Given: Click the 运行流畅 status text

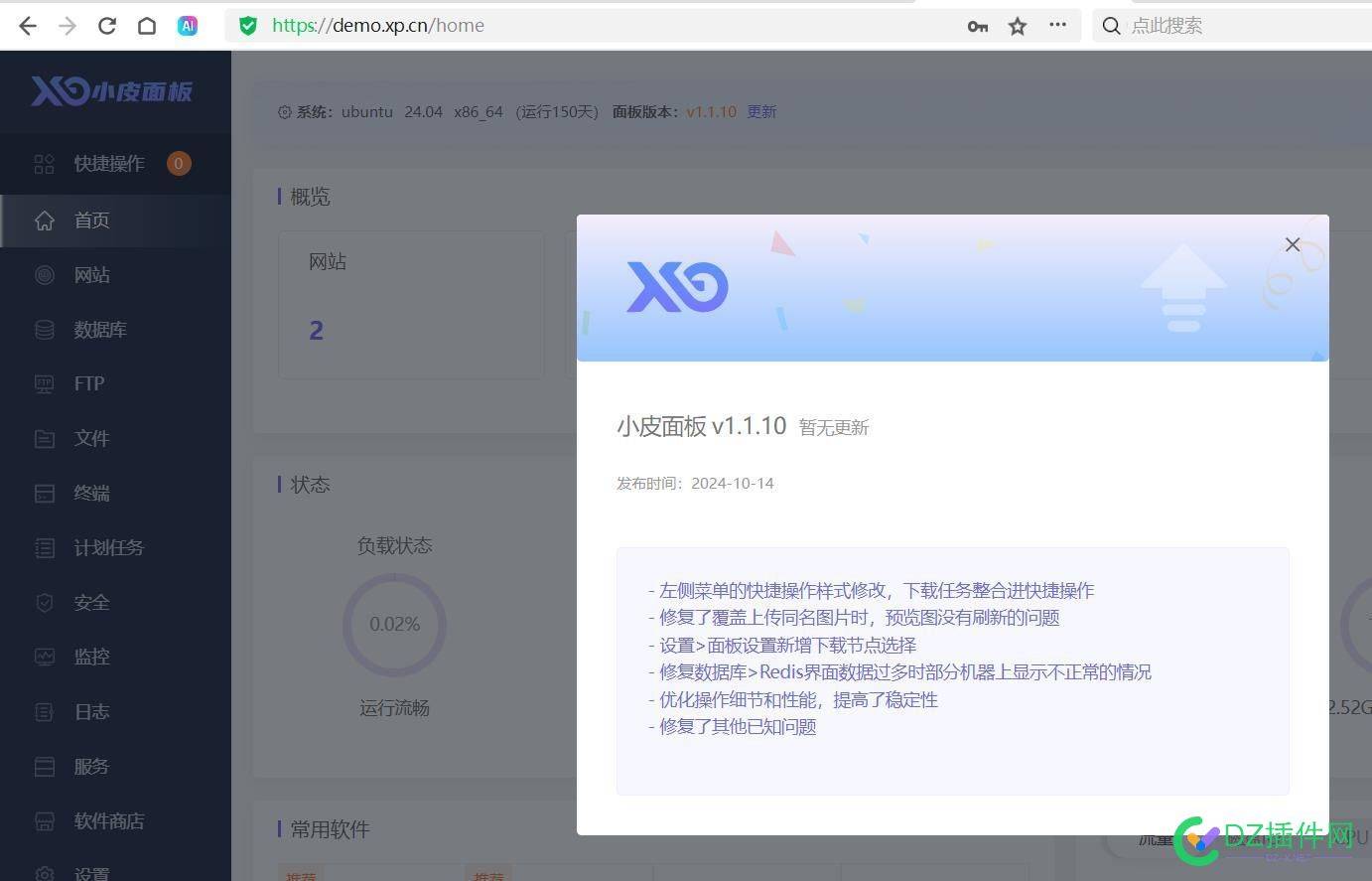Looking at the screenshot, I should click(x=395, y=708).
